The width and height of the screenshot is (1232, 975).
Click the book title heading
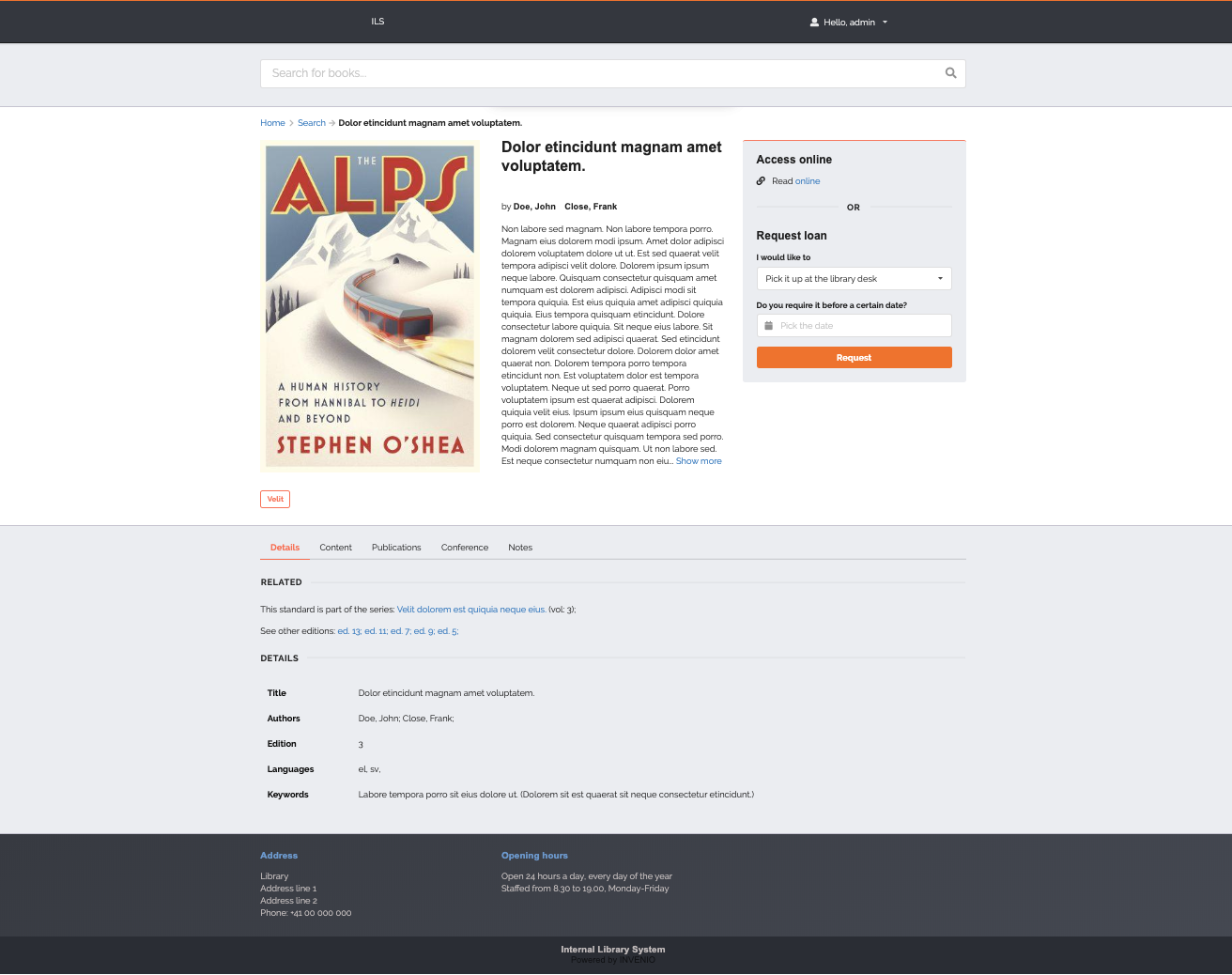pos(611,157)
